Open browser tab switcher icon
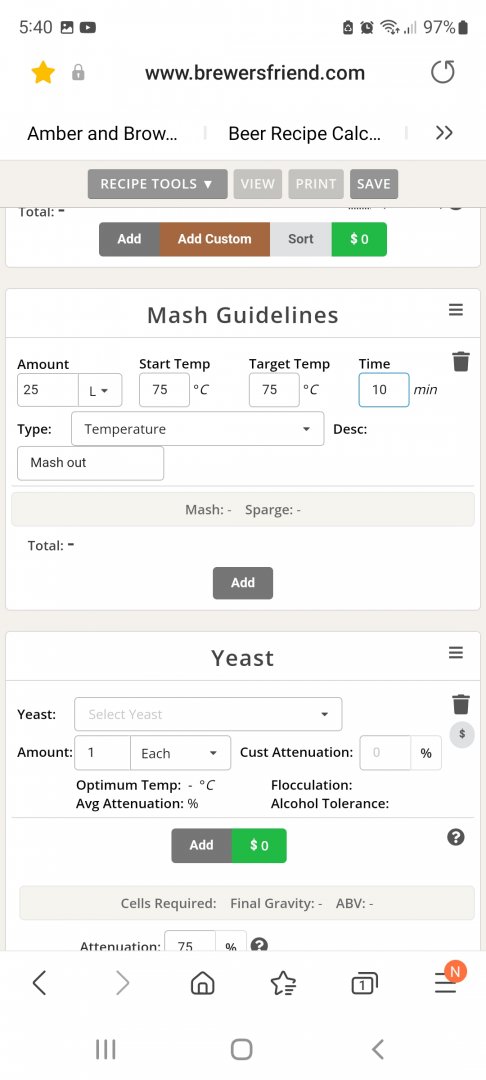Screen dimensions: 486x1080 click(364, 984)
